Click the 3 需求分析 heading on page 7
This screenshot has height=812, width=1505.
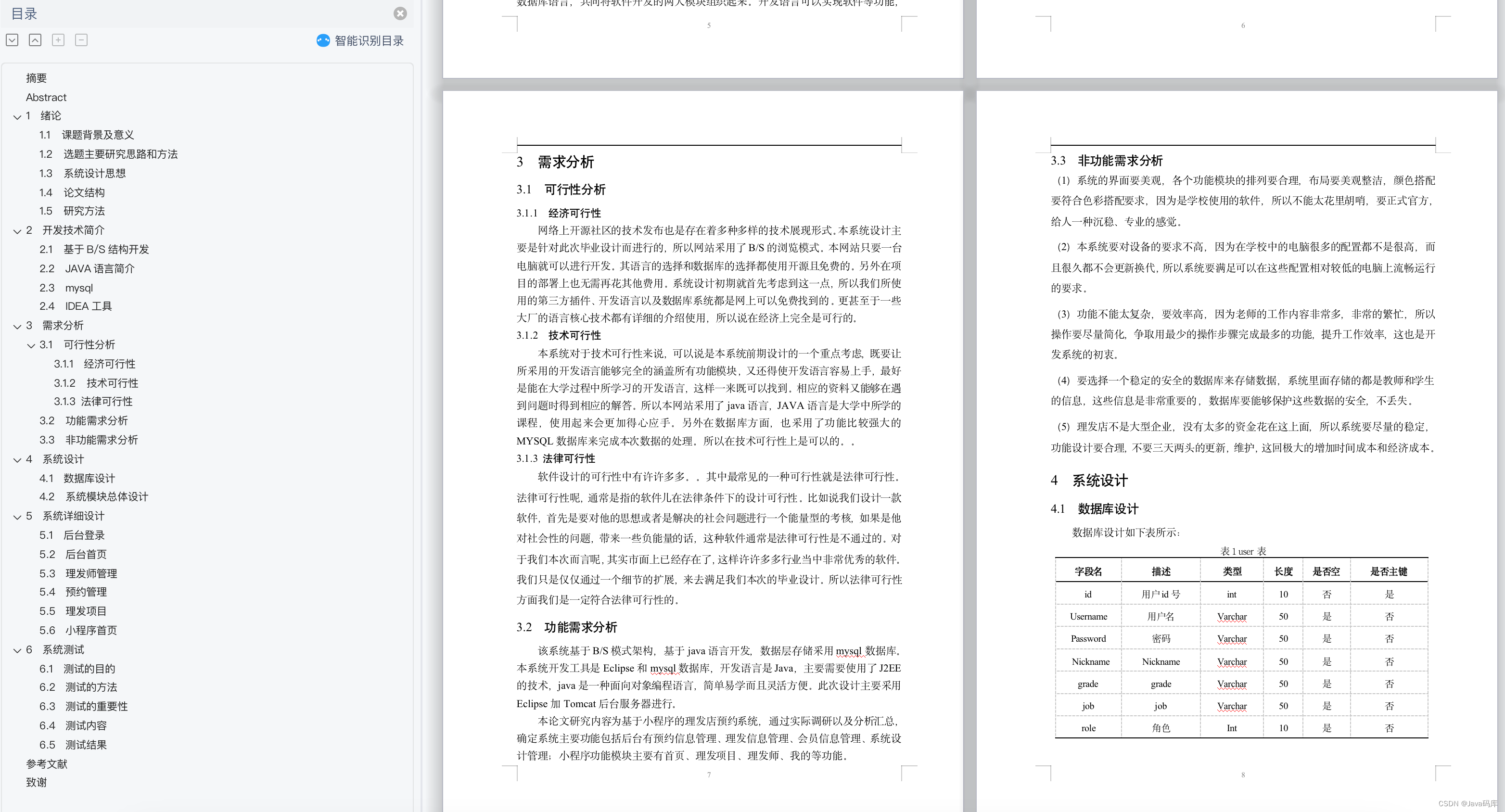(555, 162)
